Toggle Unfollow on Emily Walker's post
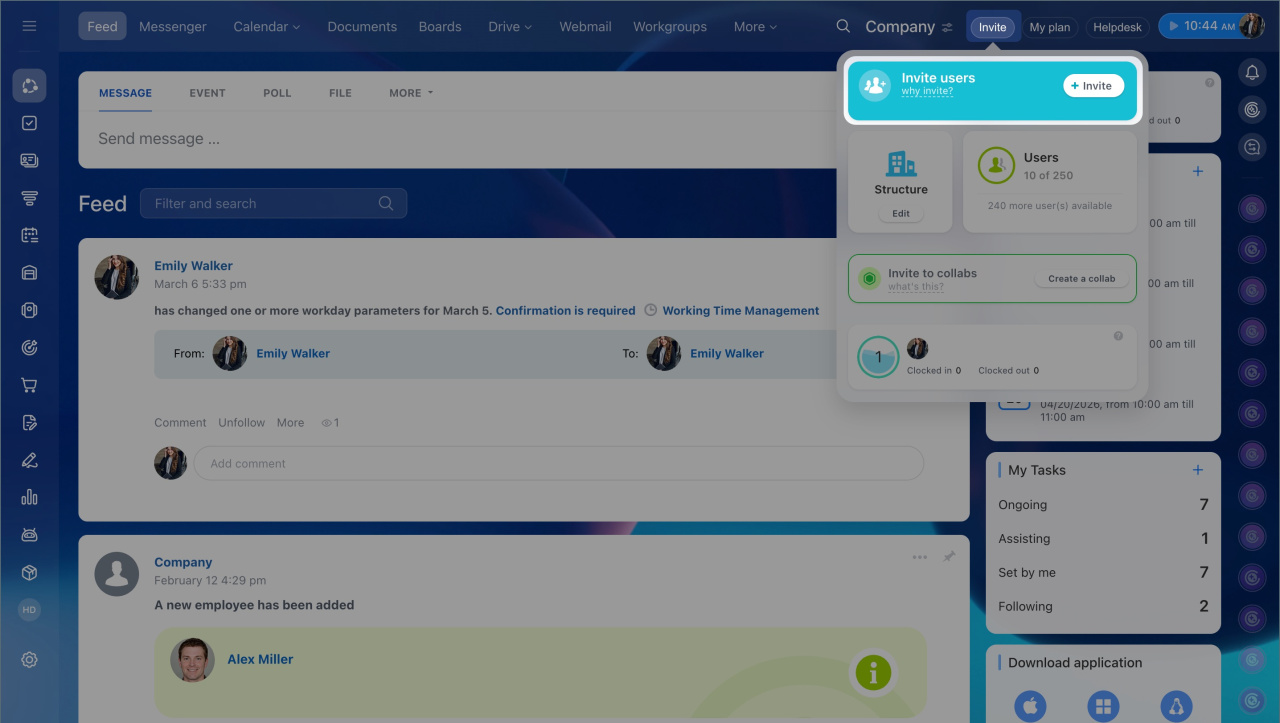This screenshot has height=723, width=1280. 242,423
